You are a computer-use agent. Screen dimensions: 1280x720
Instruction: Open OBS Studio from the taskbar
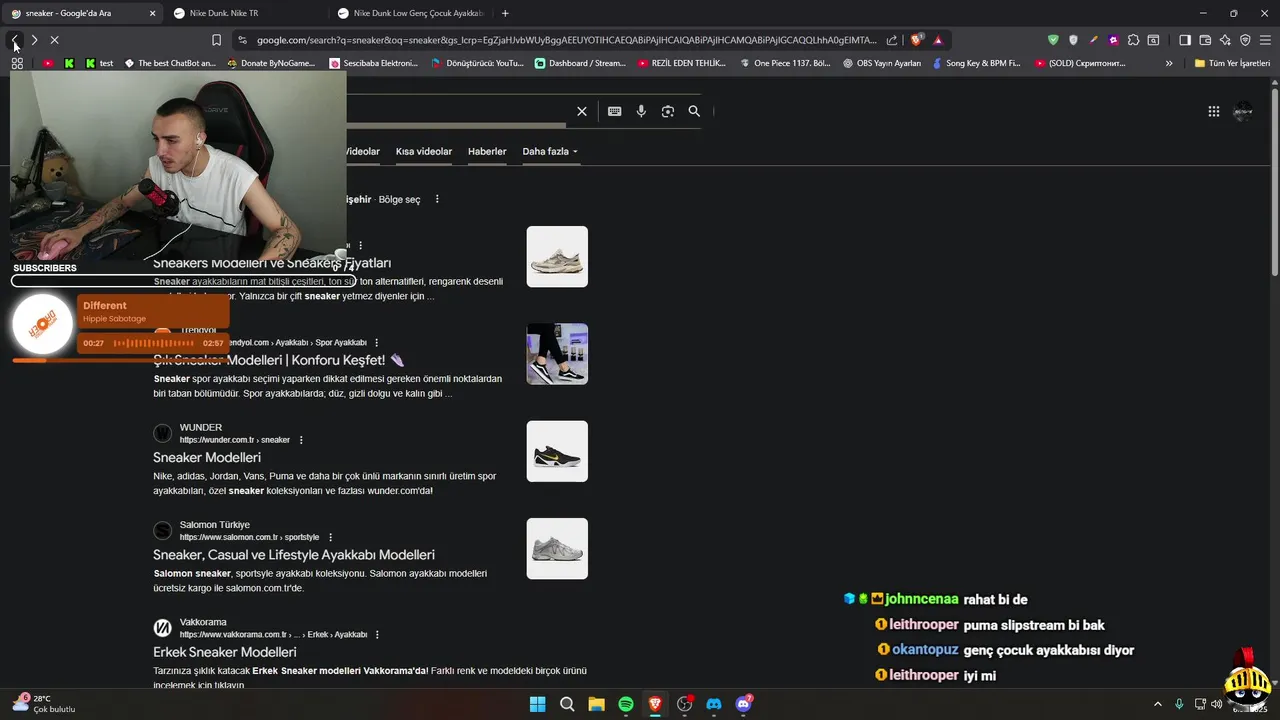pyautogui.click(x=685, y=704)
